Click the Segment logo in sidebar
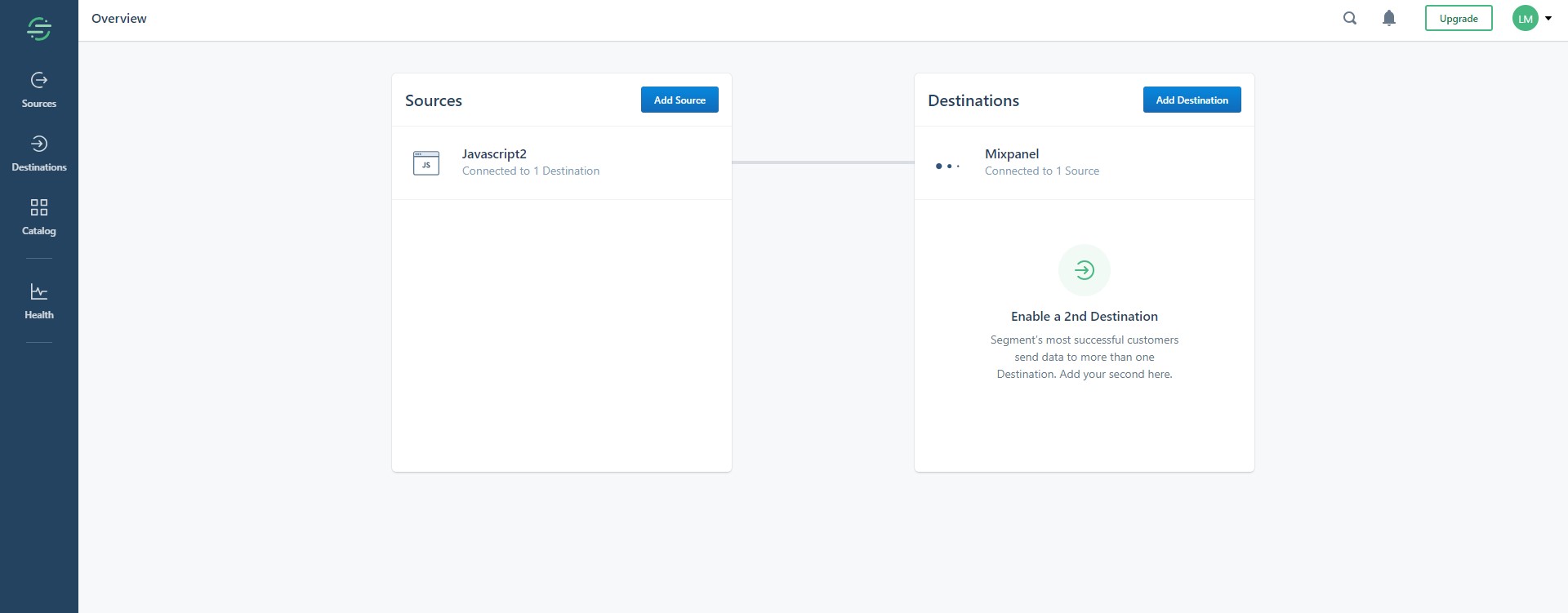The image size is (1568, 613). pos(39,29)
